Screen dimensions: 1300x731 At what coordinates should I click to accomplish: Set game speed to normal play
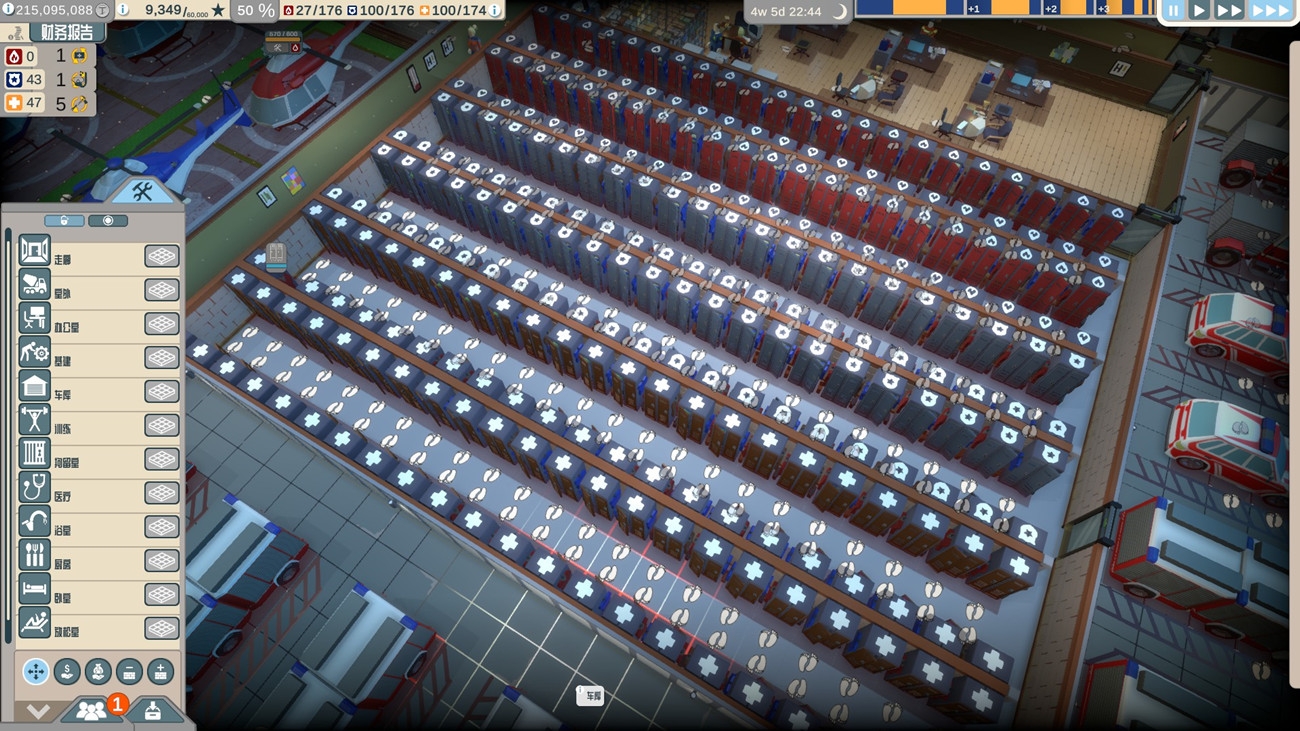tap(1198, 11)
